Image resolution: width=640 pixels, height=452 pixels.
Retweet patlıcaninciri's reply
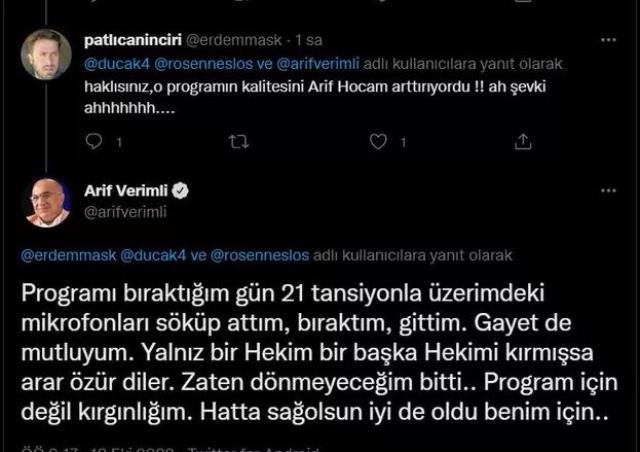[238, 144]
